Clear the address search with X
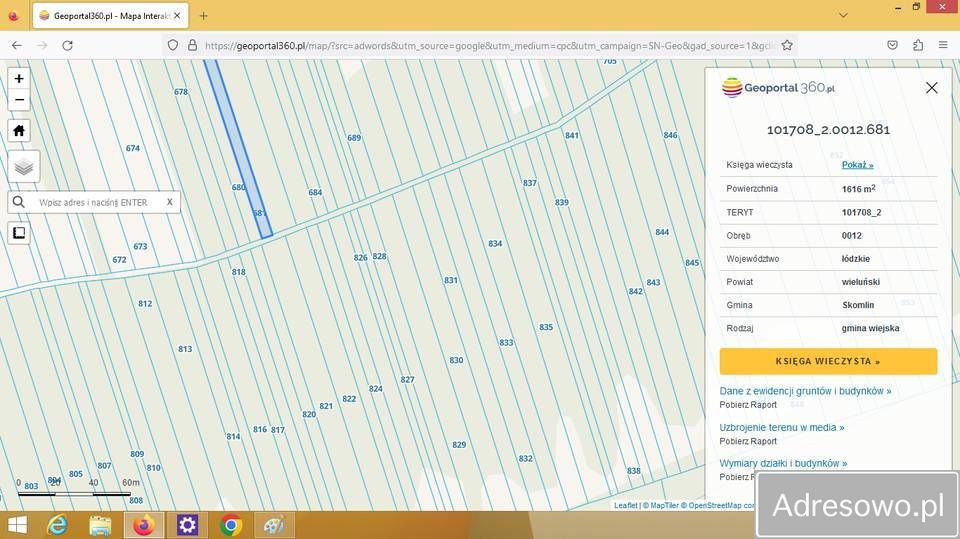 pos(170,202)
